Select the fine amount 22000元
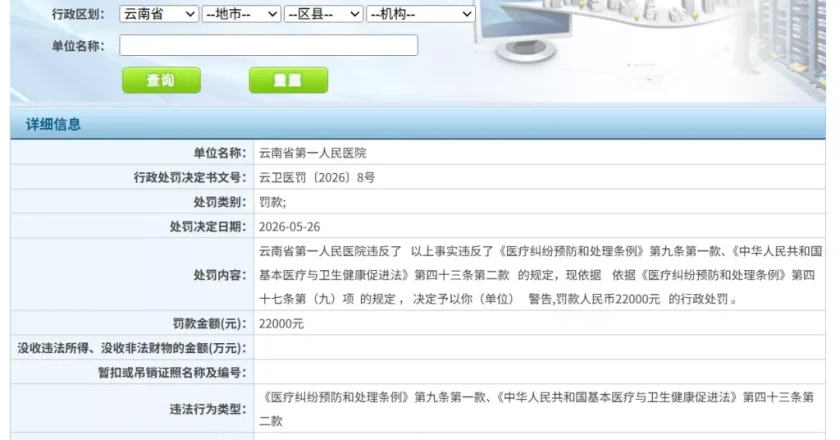 (281, 324)
